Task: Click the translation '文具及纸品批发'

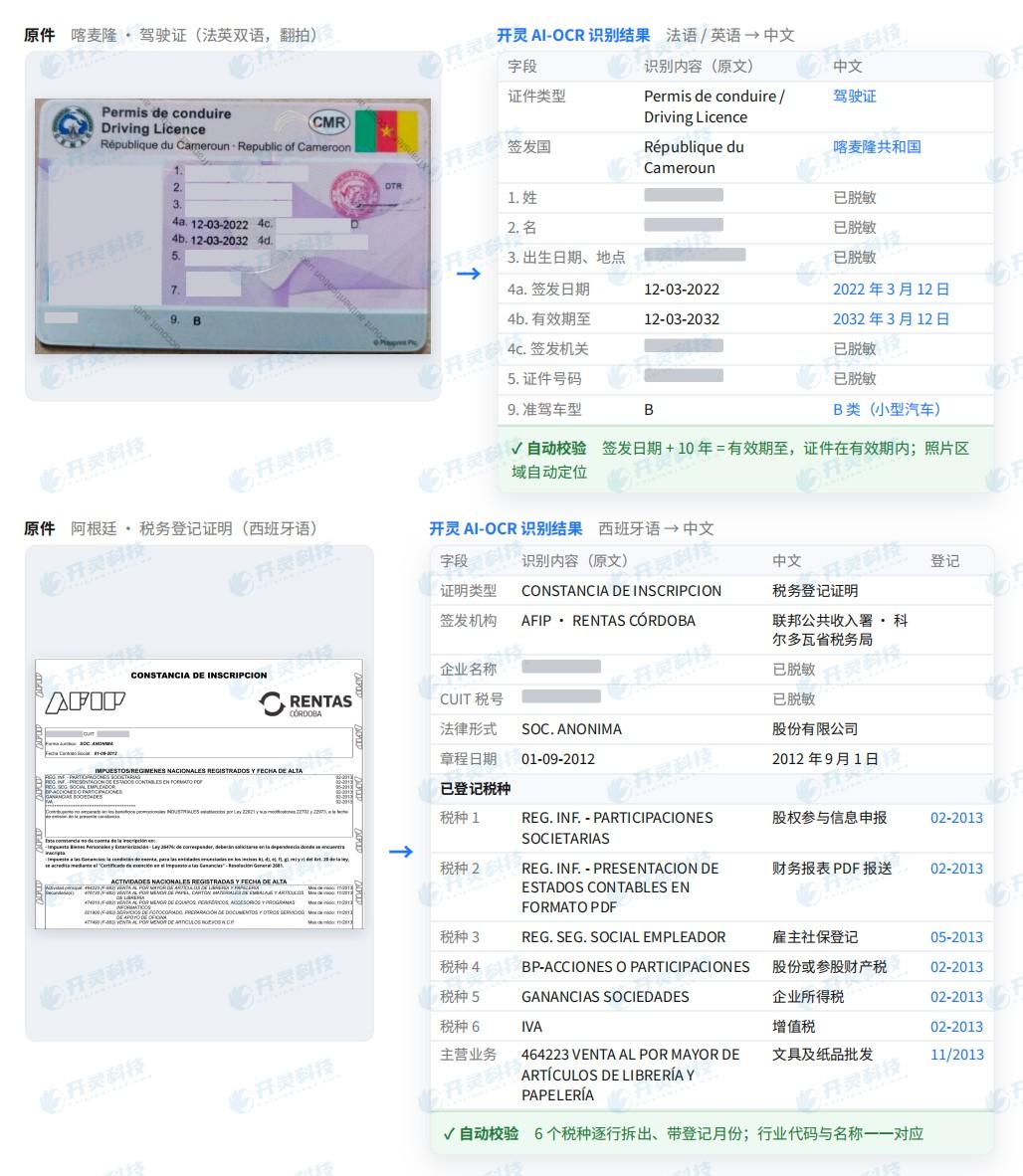Action: pos(822,1055)
